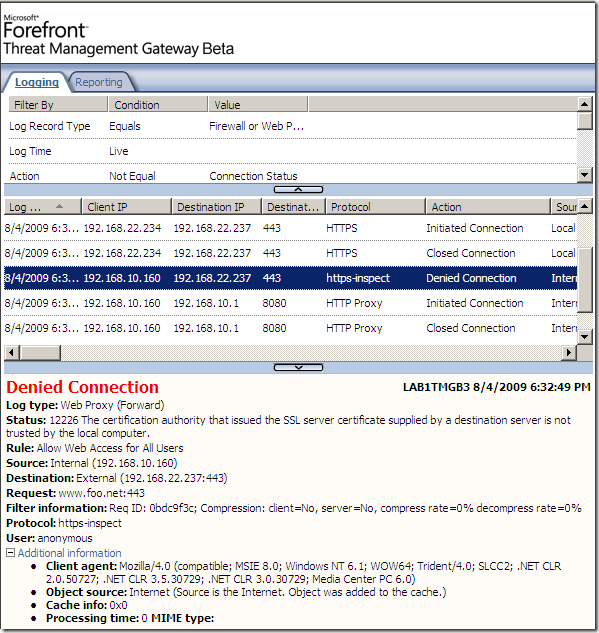Image resolution: width=599 pixels, height=633 pixels.
Task: Sort by Client IP column header
Action: click(127, 207)
